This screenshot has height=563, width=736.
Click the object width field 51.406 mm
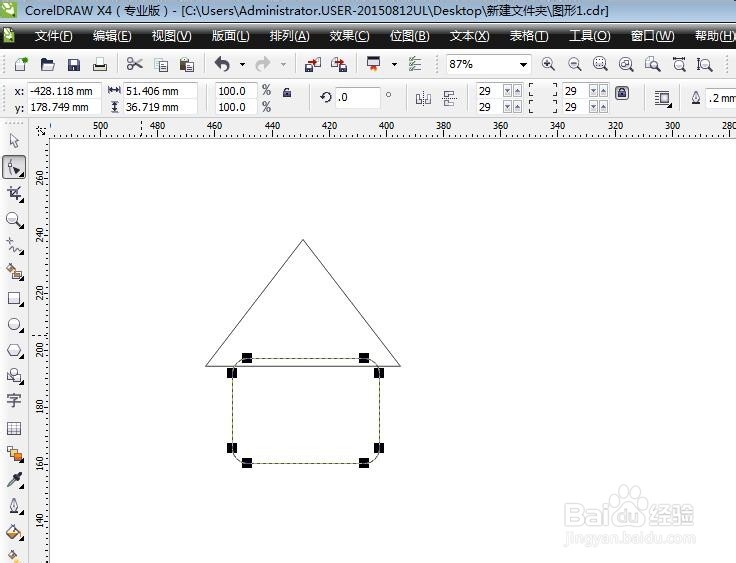point(160,91)
